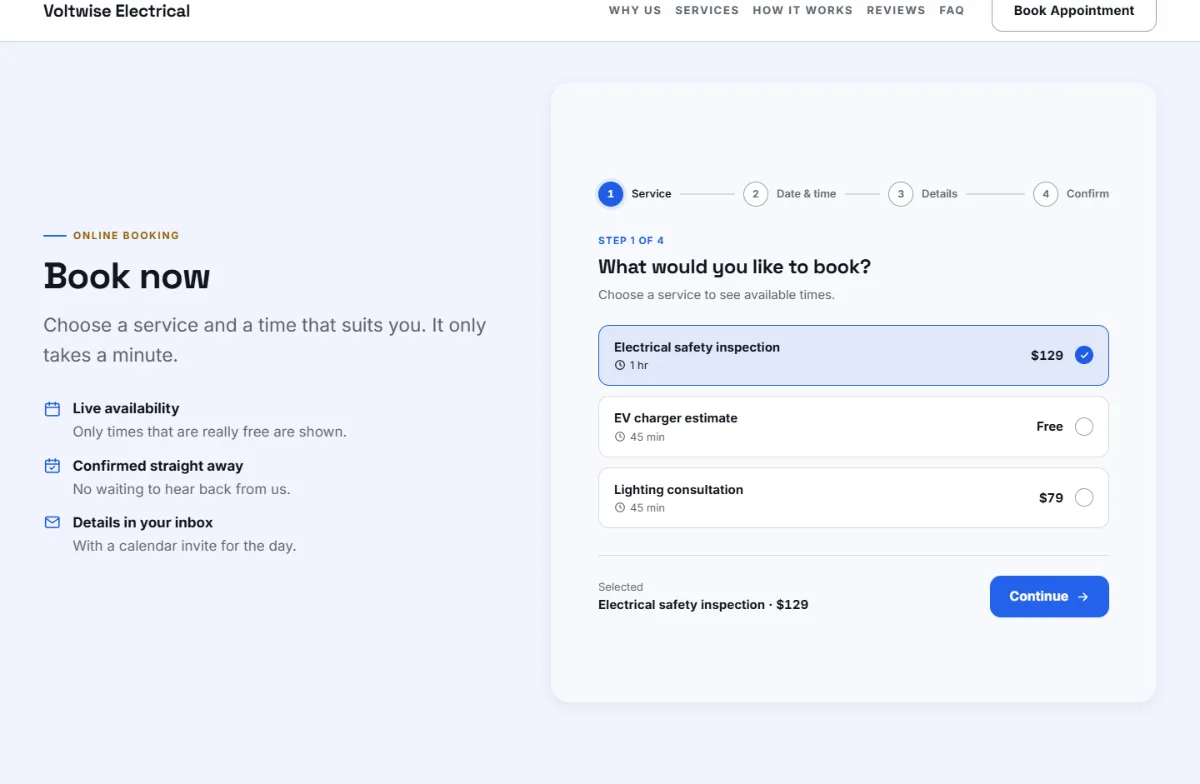
Task: Click the $79 price label
Action: point(1051,498)
